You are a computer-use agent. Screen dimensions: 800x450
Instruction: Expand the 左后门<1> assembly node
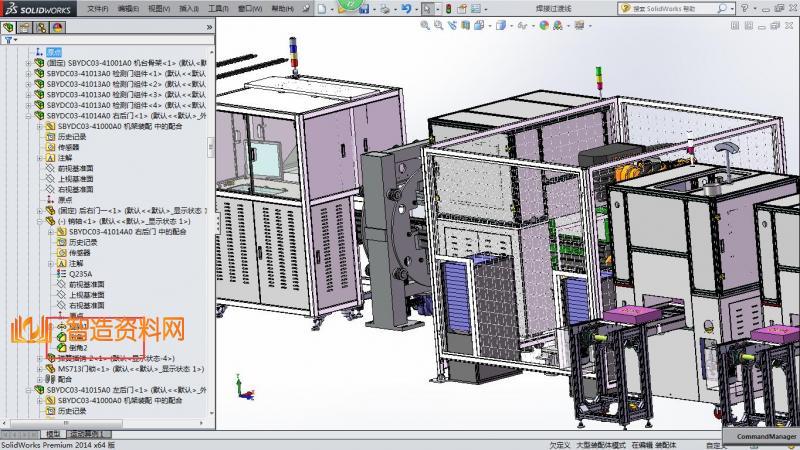point(28,390)
